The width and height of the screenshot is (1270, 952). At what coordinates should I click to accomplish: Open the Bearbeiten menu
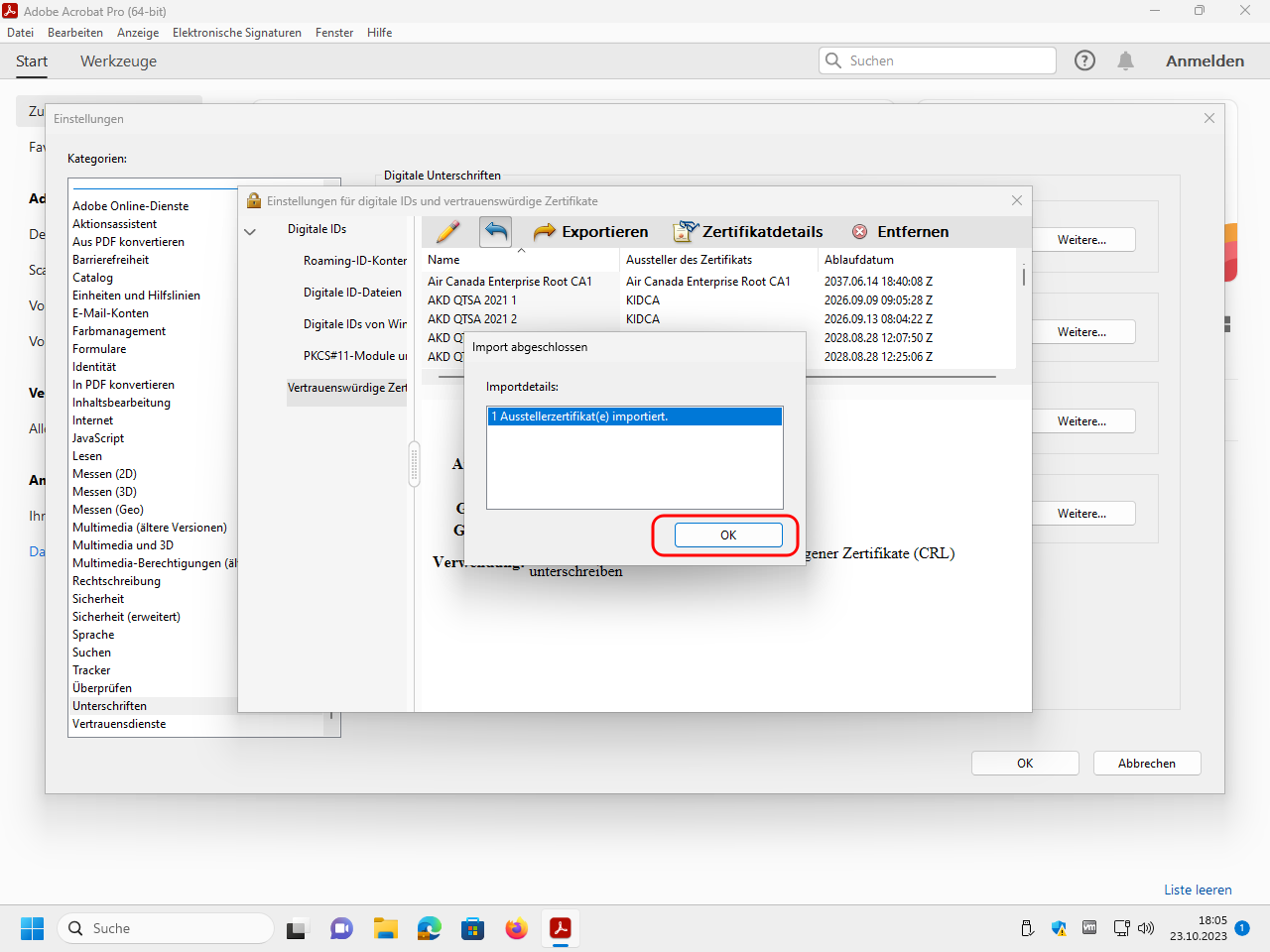pyautogui.click(x=75, y=33)
